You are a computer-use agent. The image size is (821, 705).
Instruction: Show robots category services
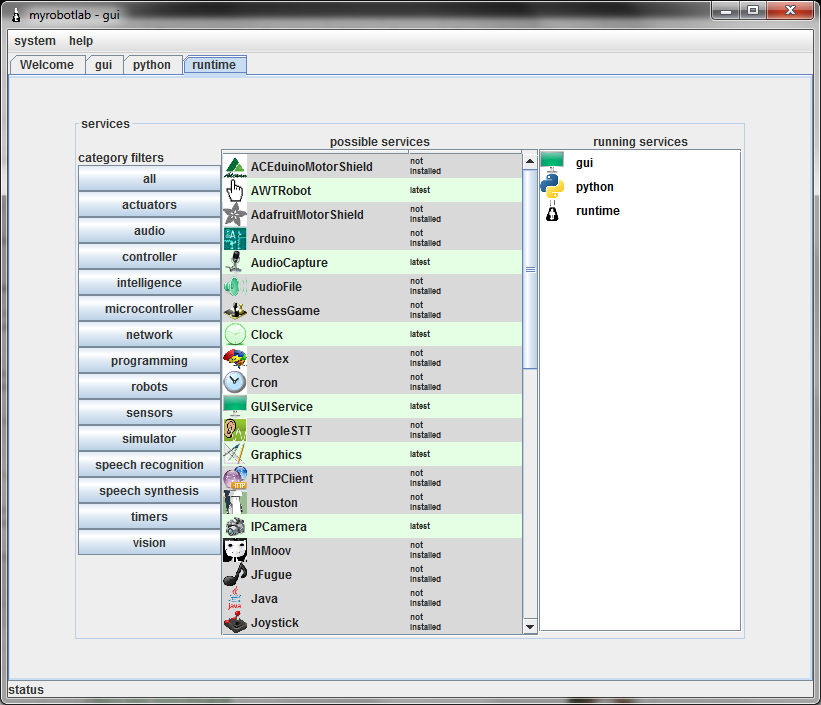[x=149, y=387]
